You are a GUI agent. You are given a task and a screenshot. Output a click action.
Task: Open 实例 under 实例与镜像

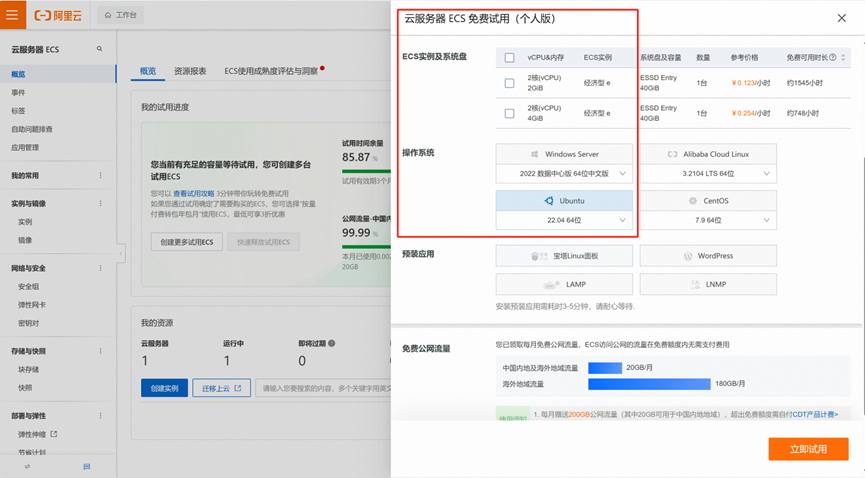(x=25, y=222)
